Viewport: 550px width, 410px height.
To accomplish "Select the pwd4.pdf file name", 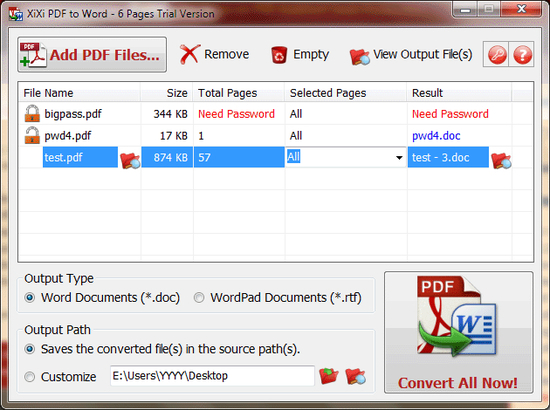I will point(68,136).
